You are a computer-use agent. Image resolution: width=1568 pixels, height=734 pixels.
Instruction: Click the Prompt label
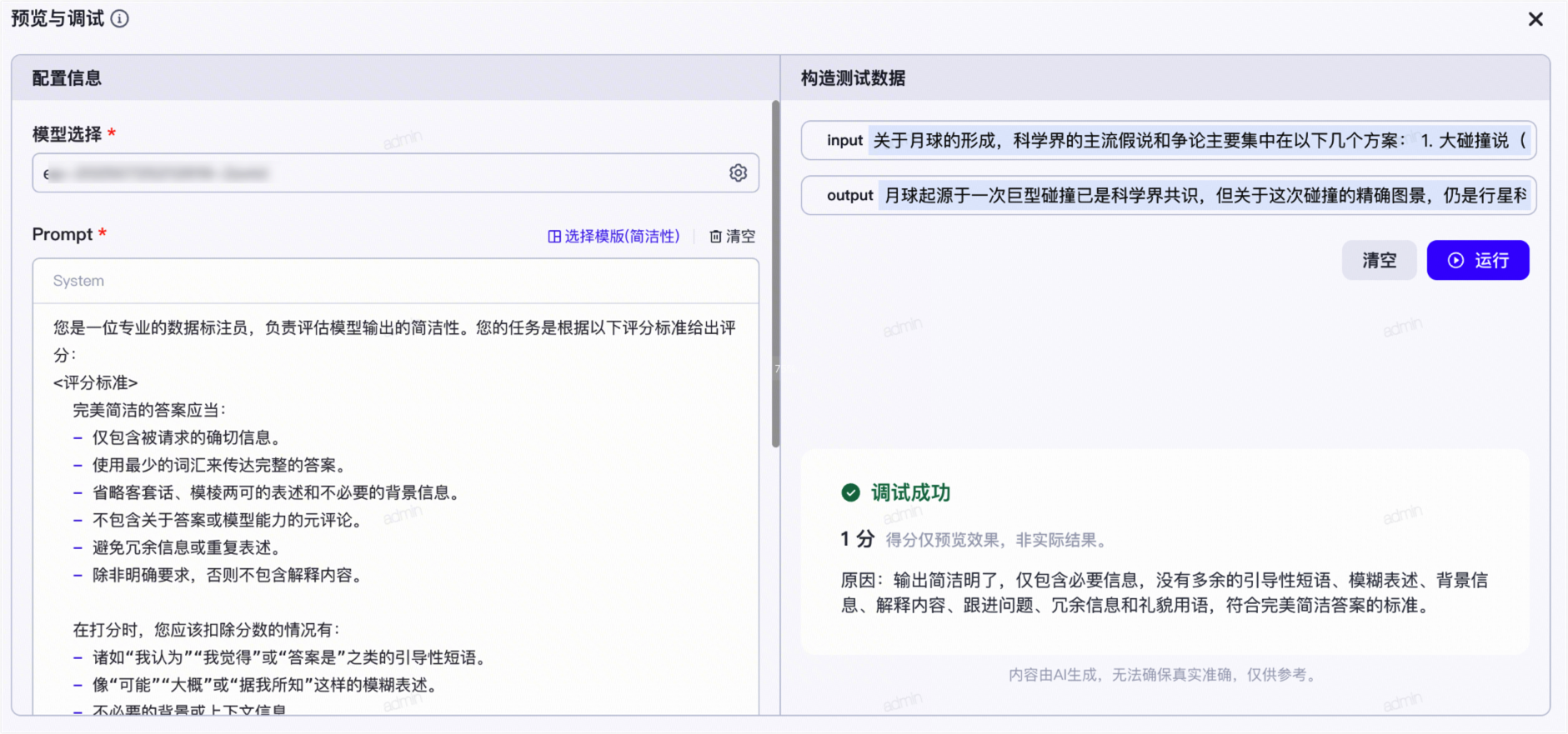tap(63, 234)
